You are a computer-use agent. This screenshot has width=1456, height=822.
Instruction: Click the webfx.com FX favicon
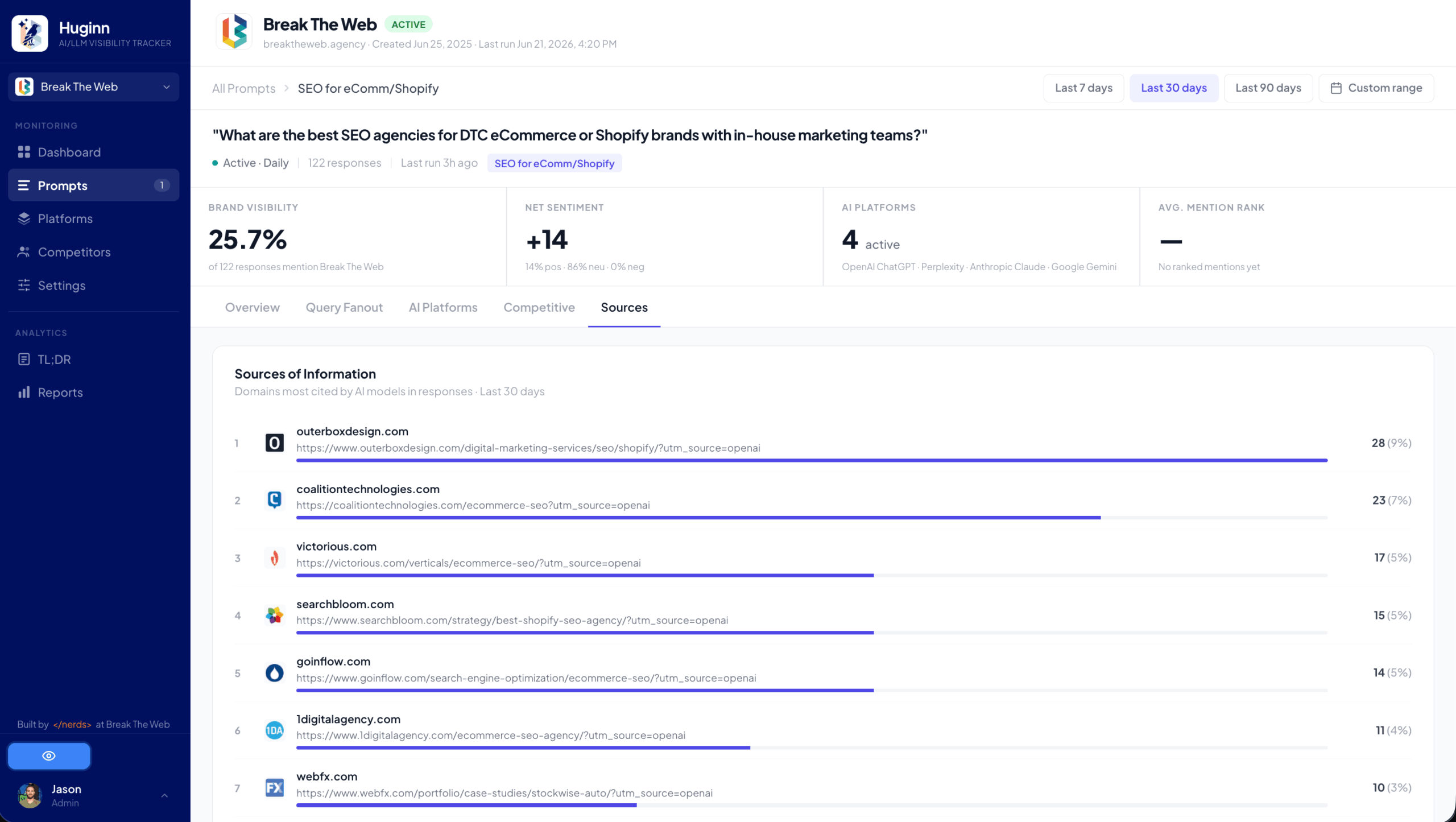click(x=275, y=788)
